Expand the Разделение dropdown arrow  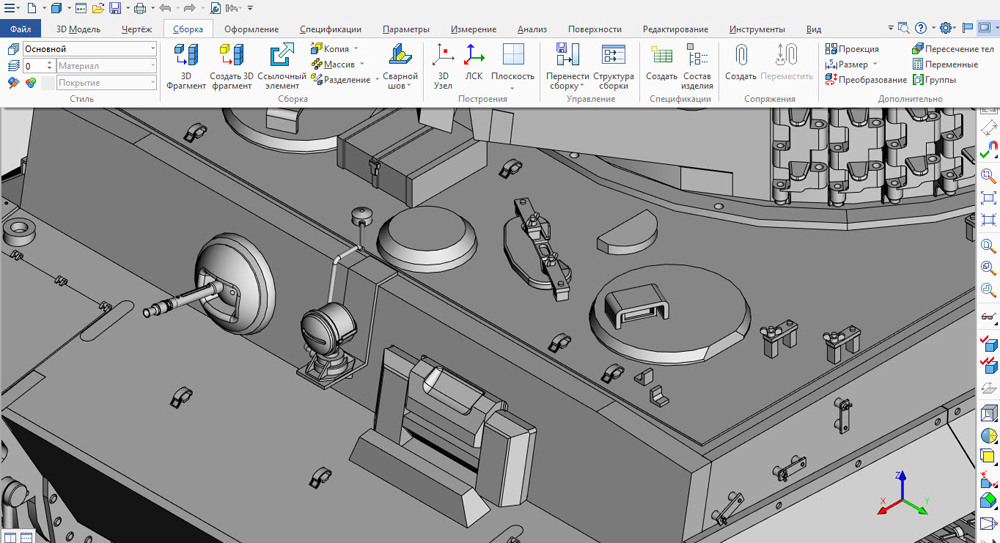pos(376,80)
